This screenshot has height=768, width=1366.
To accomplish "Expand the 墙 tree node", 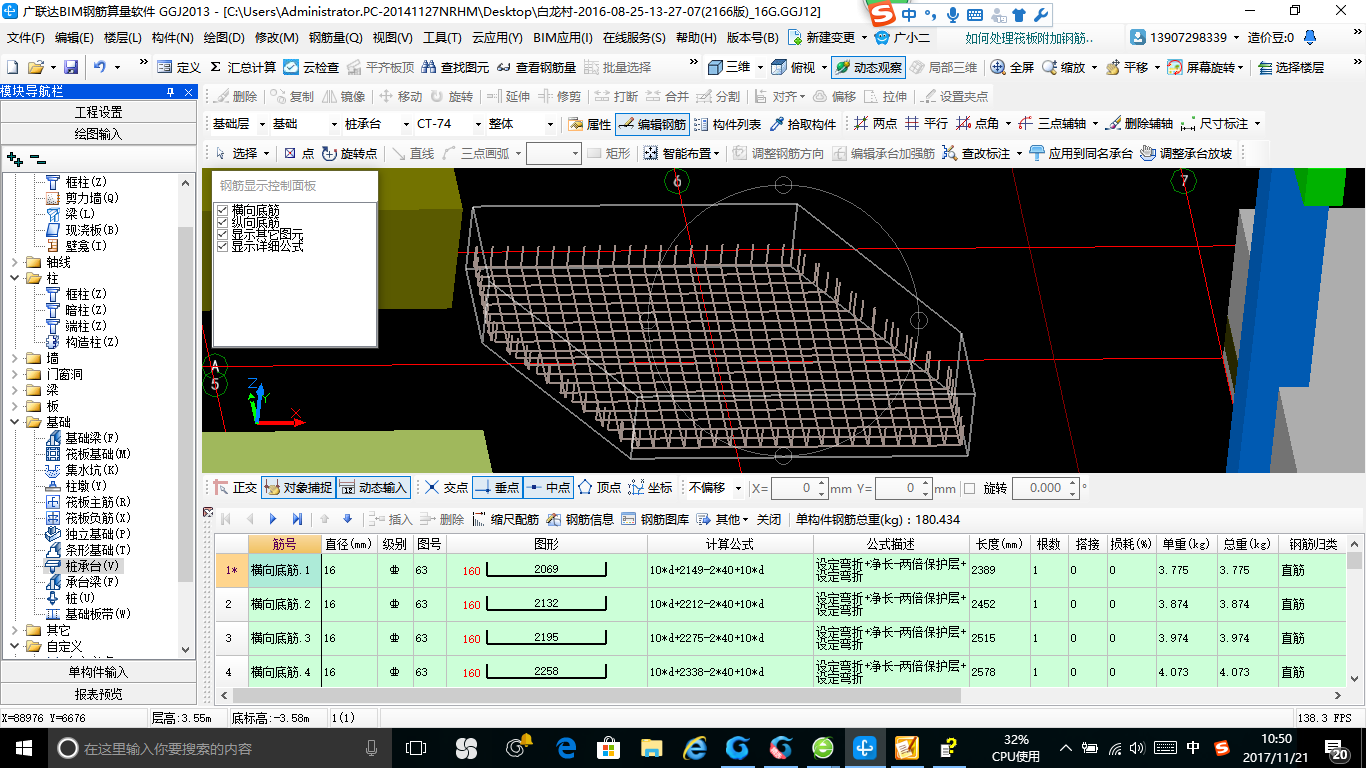I will pyautogui.click(x=14, y=358).
